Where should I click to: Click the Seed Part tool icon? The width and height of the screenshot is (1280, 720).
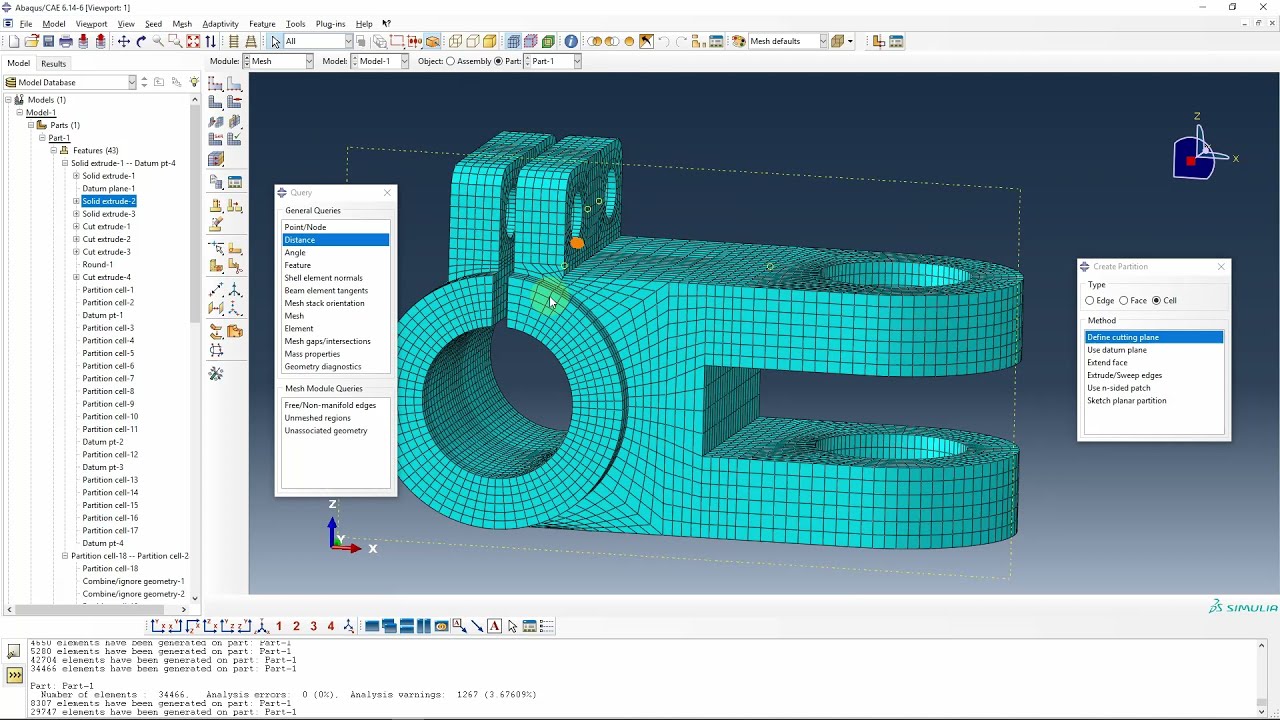[x=216, y=82]
